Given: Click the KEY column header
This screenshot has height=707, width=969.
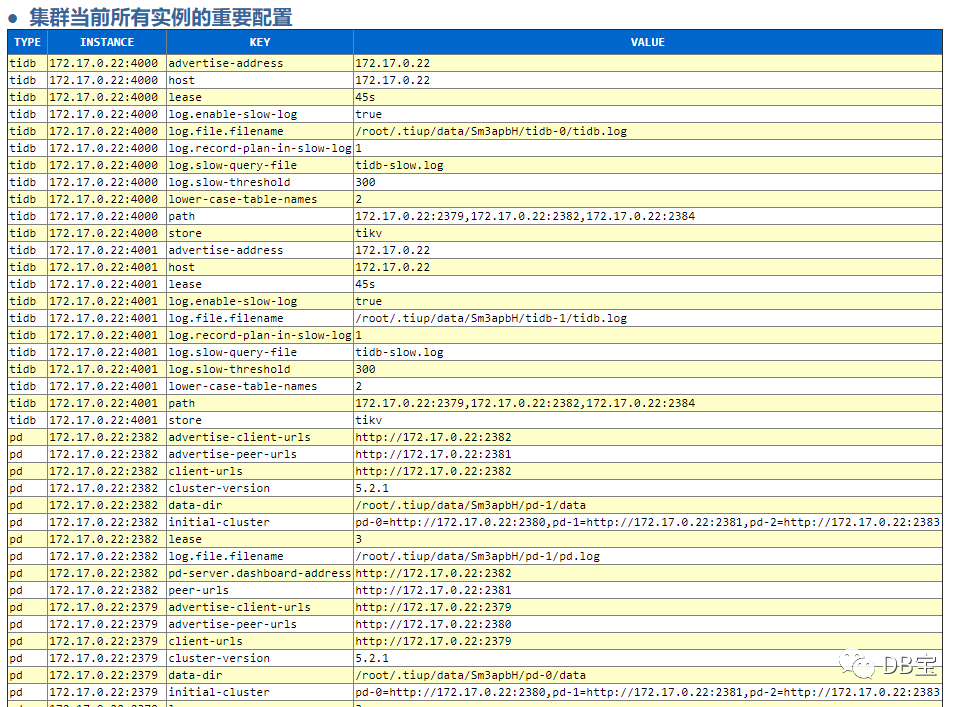Looking at the screenshot, I should point(260,42).
